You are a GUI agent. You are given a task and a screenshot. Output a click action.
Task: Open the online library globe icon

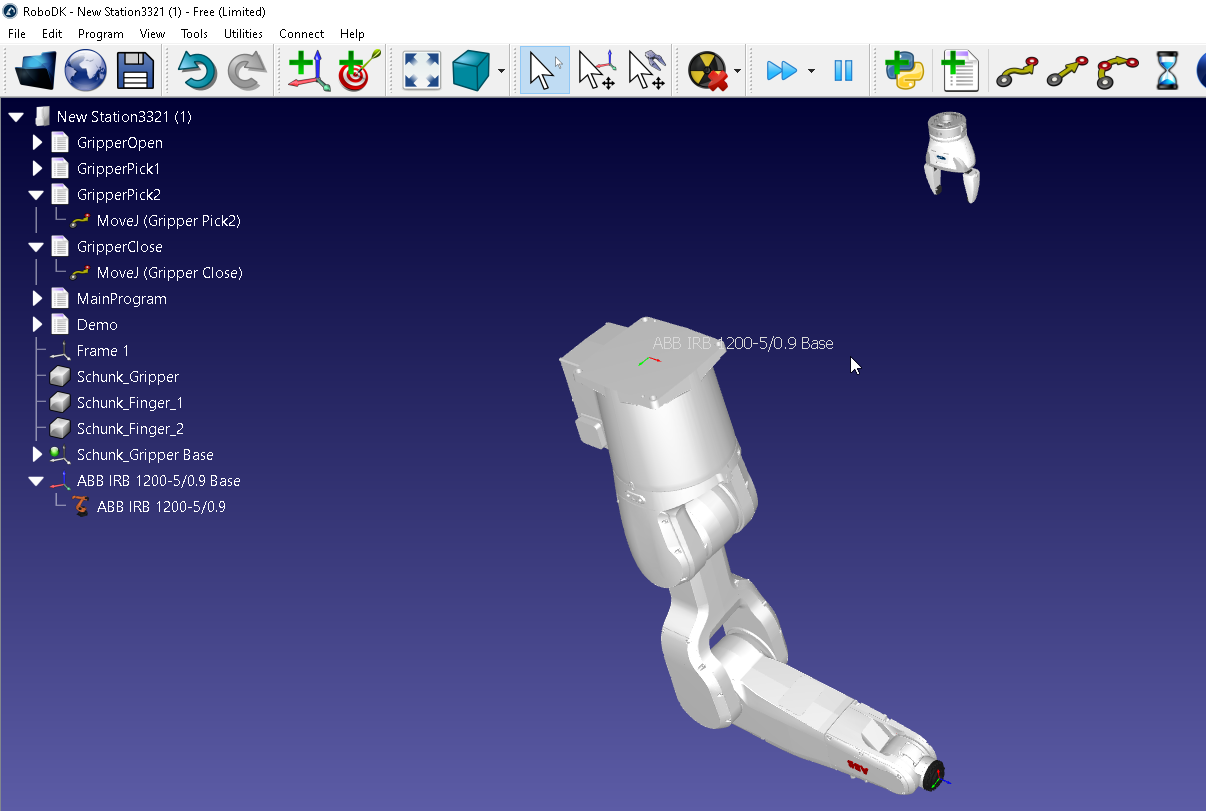[85, 71]
